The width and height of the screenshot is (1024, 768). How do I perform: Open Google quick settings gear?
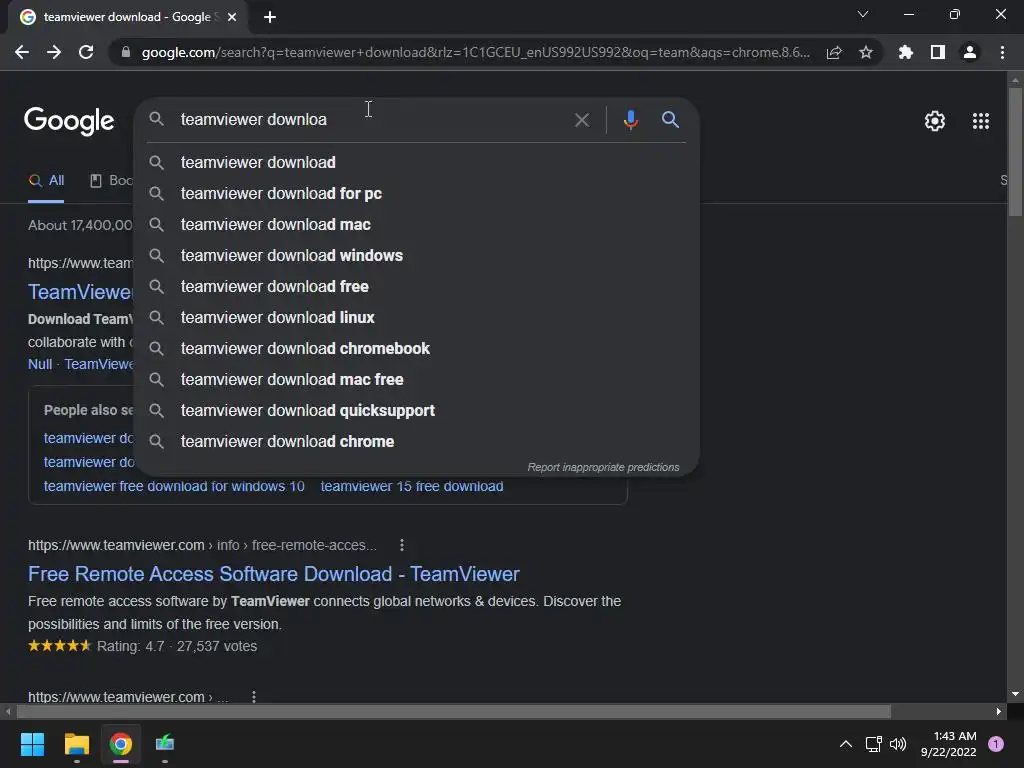[x=935, y=121]
